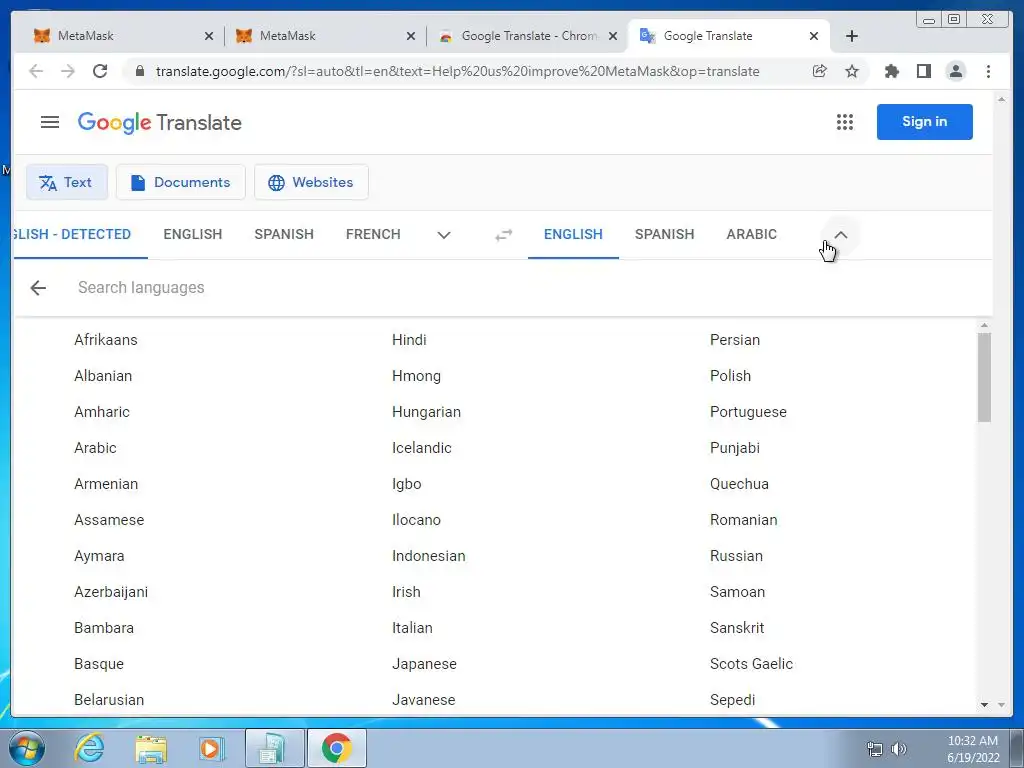Pick Hindi from the language list
Screen dimensions: 1024x768
point(409,340)
